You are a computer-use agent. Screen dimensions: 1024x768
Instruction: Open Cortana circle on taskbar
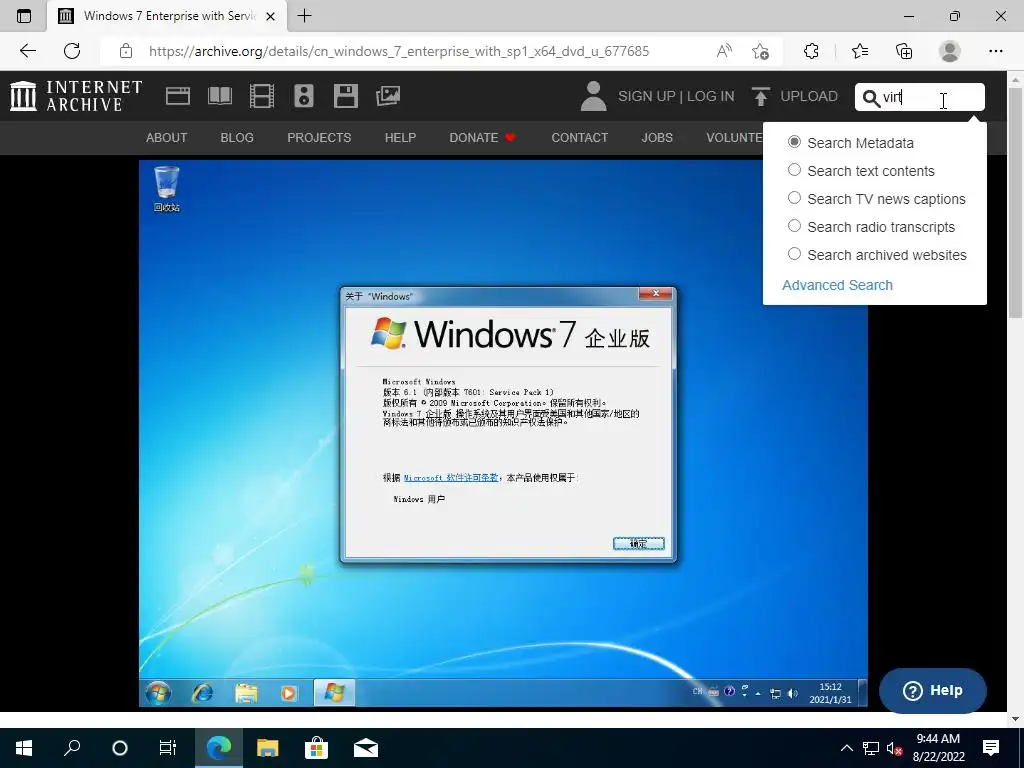[x=120, y=748]
